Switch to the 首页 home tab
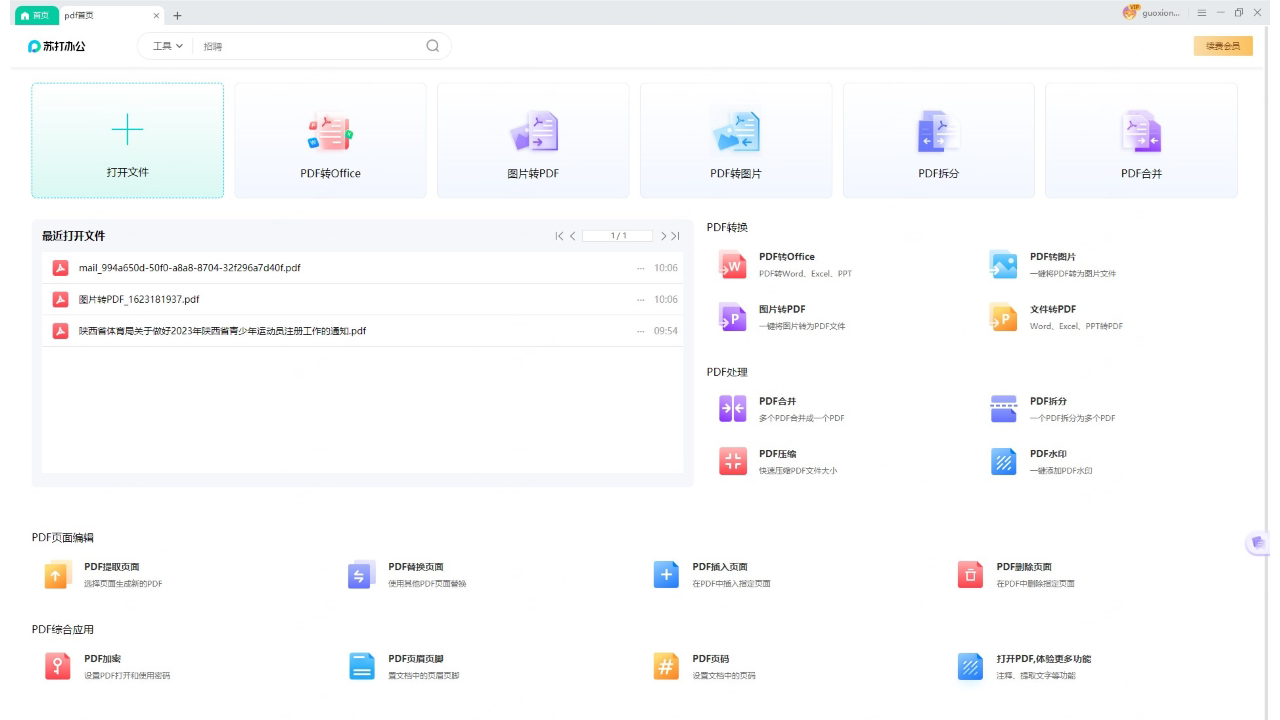1280x720 pixels. (35, 15)
